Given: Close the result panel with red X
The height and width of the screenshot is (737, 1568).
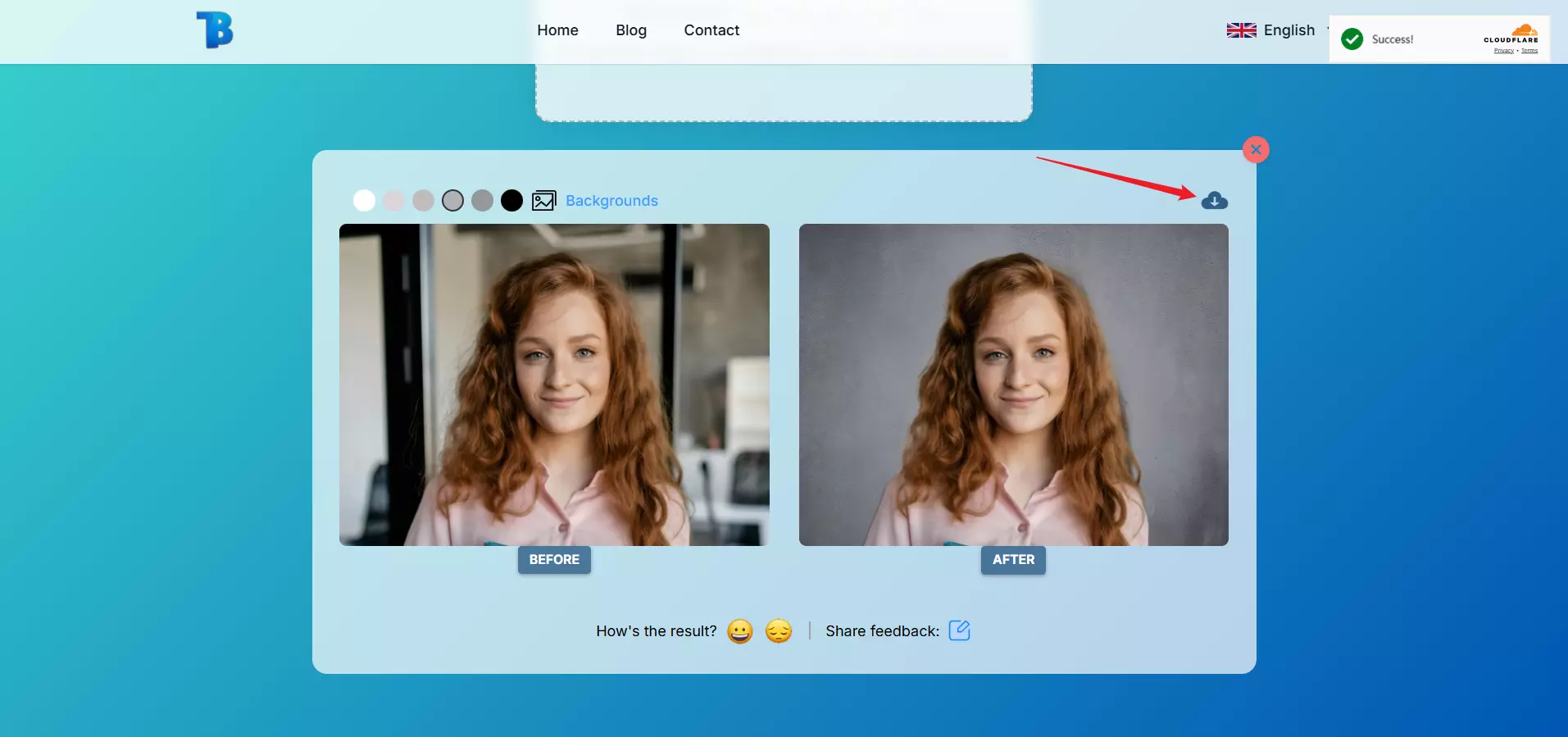Looking at the screenshot, I should (1256, 149).
